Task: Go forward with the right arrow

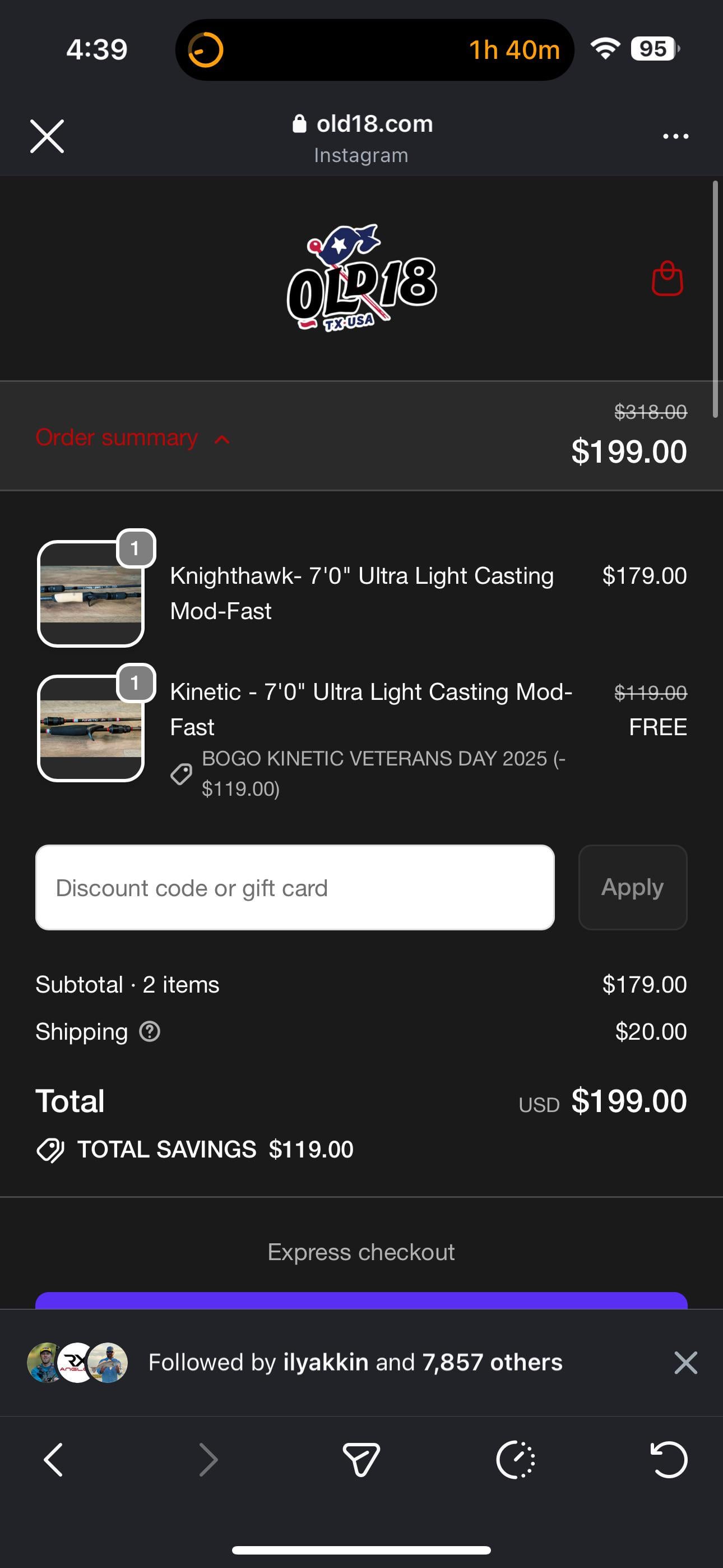Action: click(x=208, y=1460)
